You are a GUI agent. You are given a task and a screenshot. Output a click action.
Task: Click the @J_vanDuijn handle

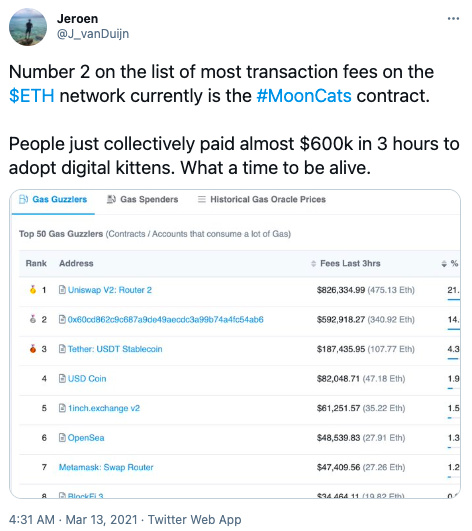pyautogui.click(x=93, y=34)
